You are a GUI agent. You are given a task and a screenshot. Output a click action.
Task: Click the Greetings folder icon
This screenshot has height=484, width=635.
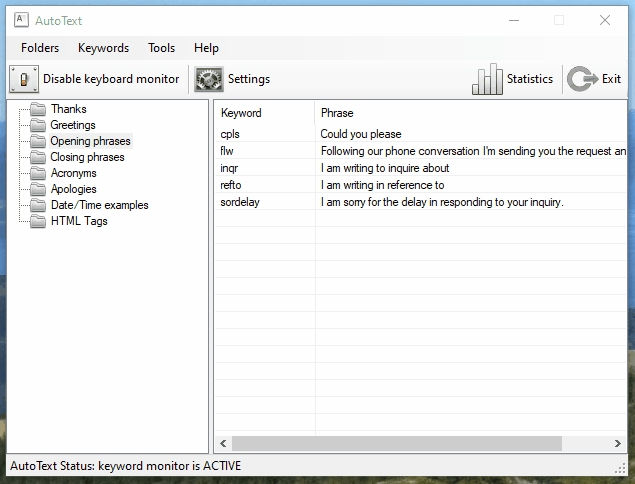pyautogui.click(x=38, y=125)
